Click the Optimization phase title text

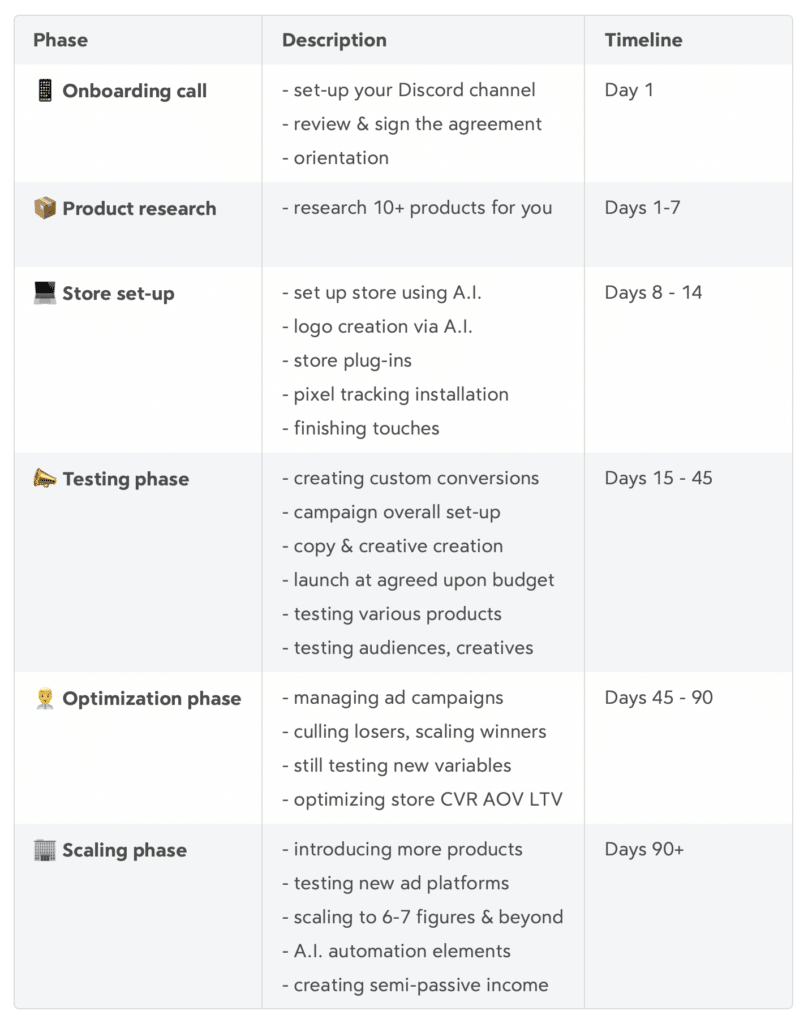(x=151, y=699)
